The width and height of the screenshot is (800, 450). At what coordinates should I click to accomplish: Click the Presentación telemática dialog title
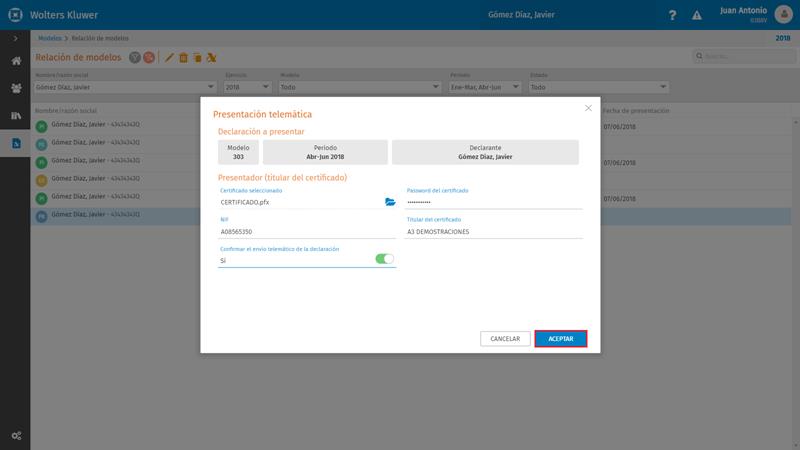(262, 114)
